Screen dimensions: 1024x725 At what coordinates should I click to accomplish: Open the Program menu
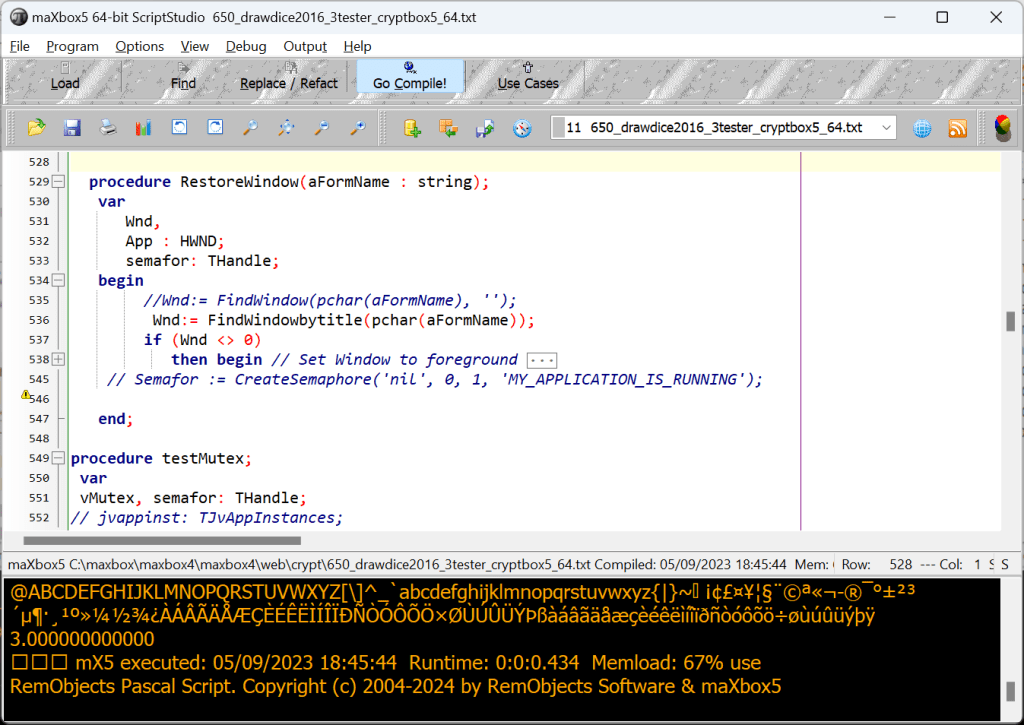[x=72, y=46]
